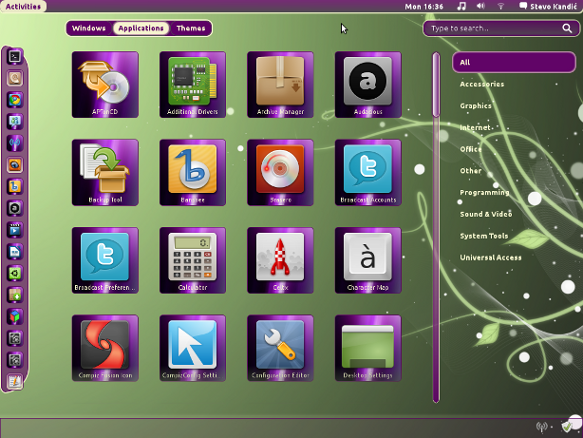Filter by Sound & Video
583x438 pixels.
pos(486,214)
